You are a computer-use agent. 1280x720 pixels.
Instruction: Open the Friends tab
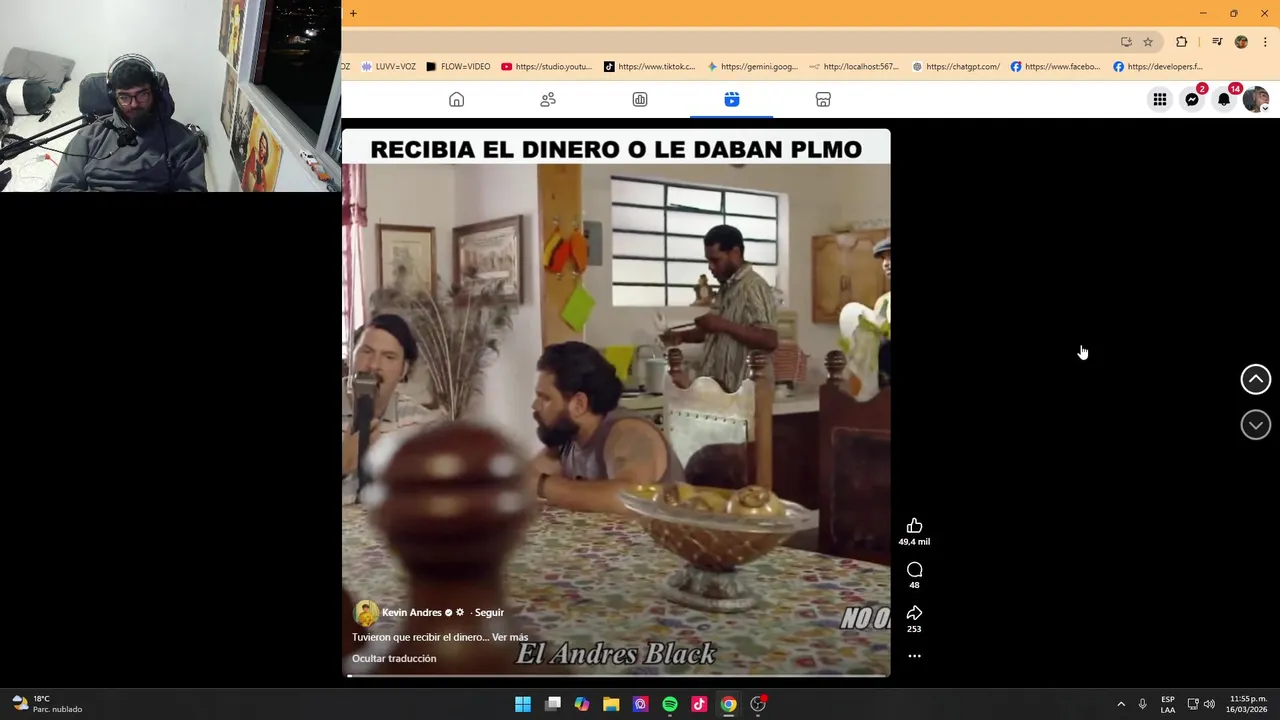point(548,99)
